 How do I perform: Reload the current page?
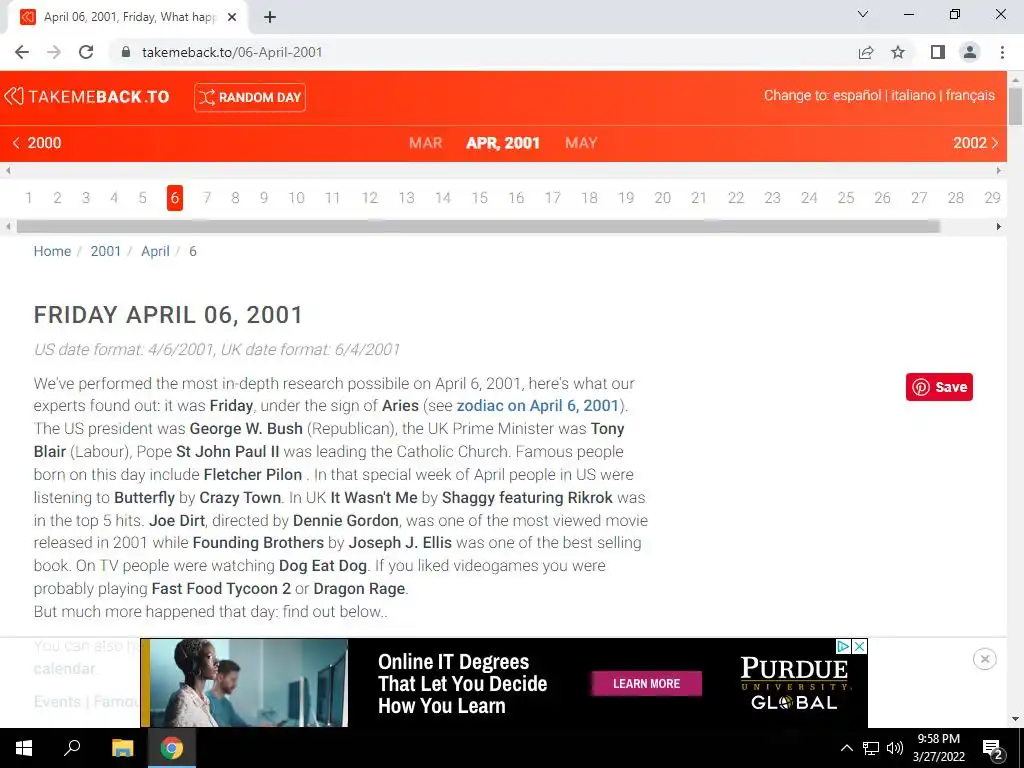(86, 52)
